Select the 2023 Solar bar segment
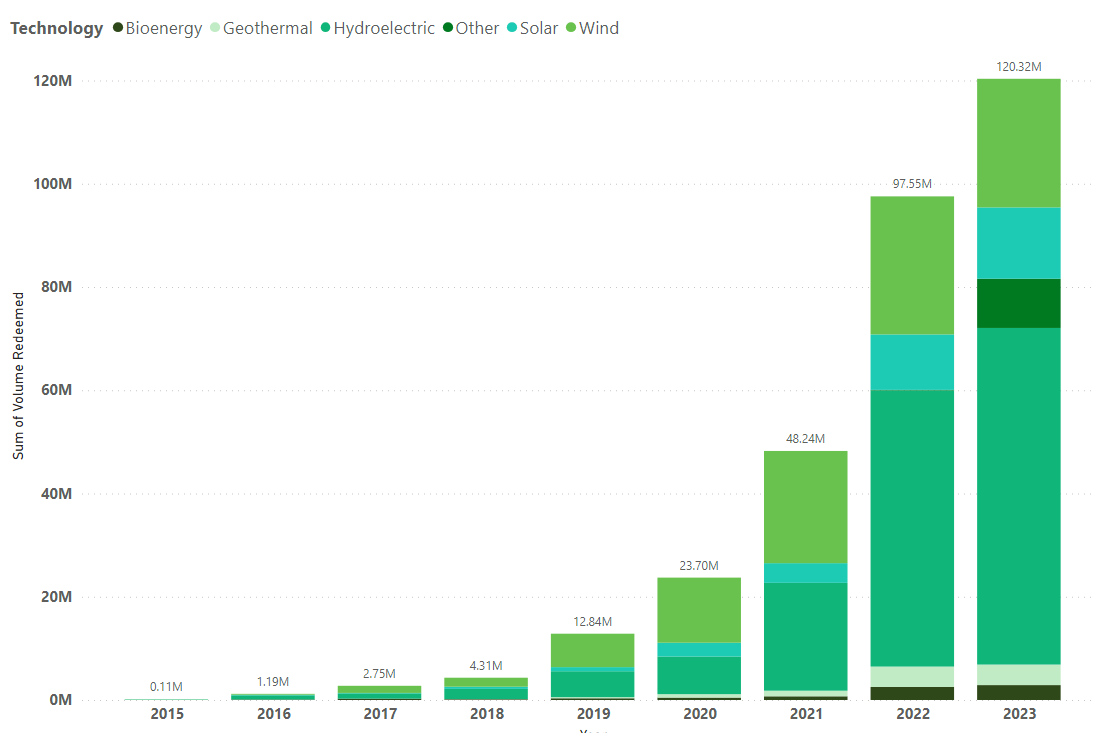The width and height of the screenshot is (1095, 733). [x=1018, y=243]
